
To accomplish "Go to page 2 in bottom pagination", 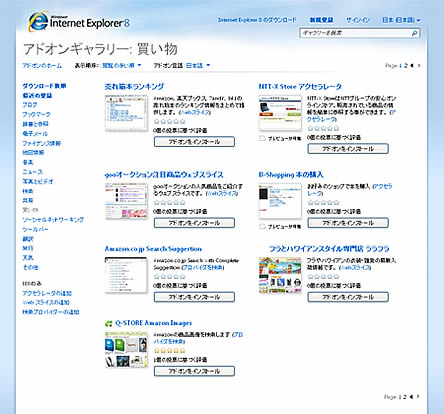I will (405, 397).
